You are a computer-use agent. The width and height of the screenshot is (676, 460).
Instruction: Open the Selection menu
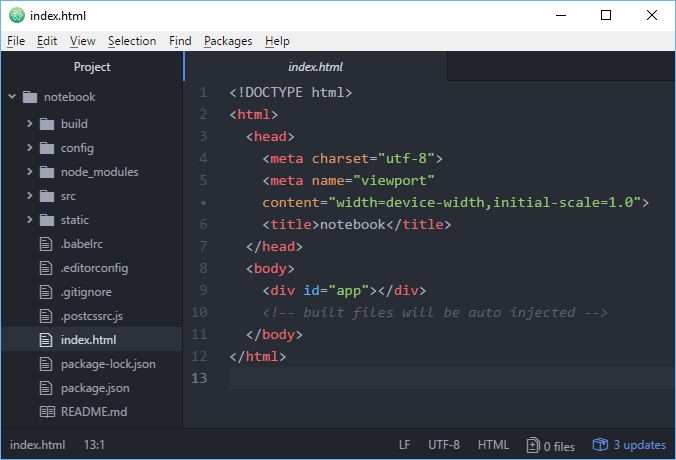coord(132,41)
